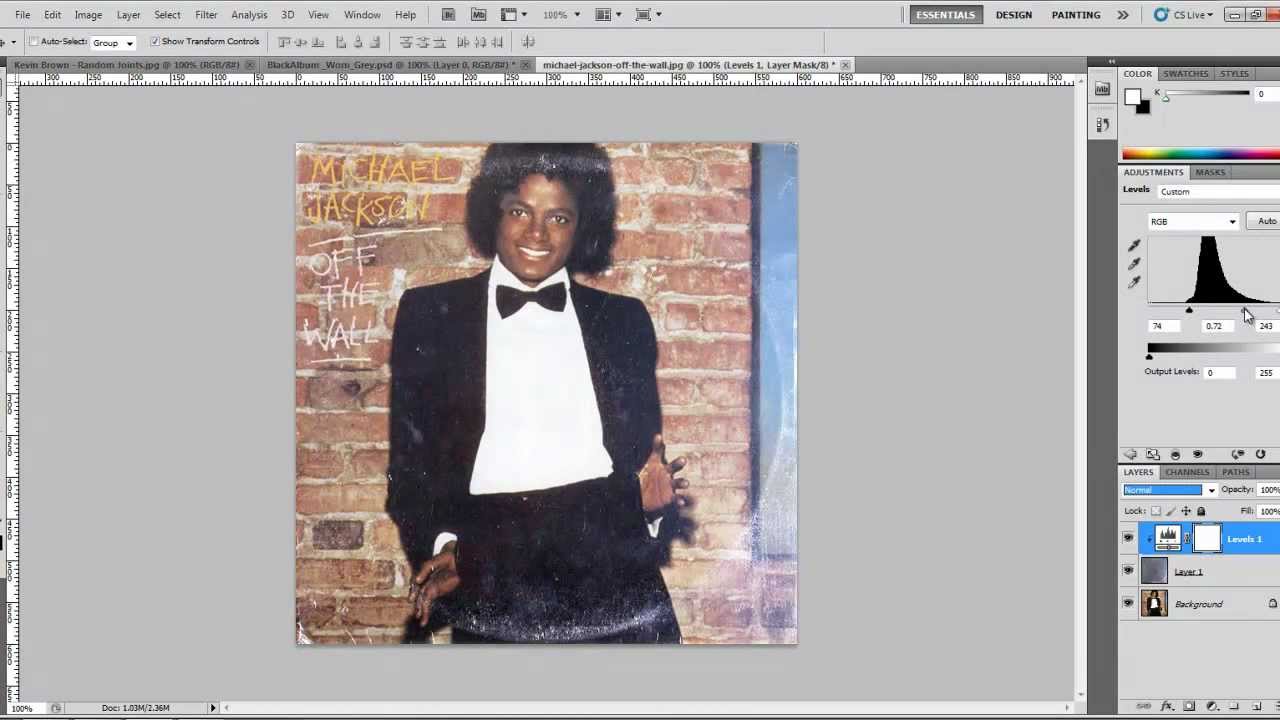Open the Normal blend mode dropdown

[1169, 490]
